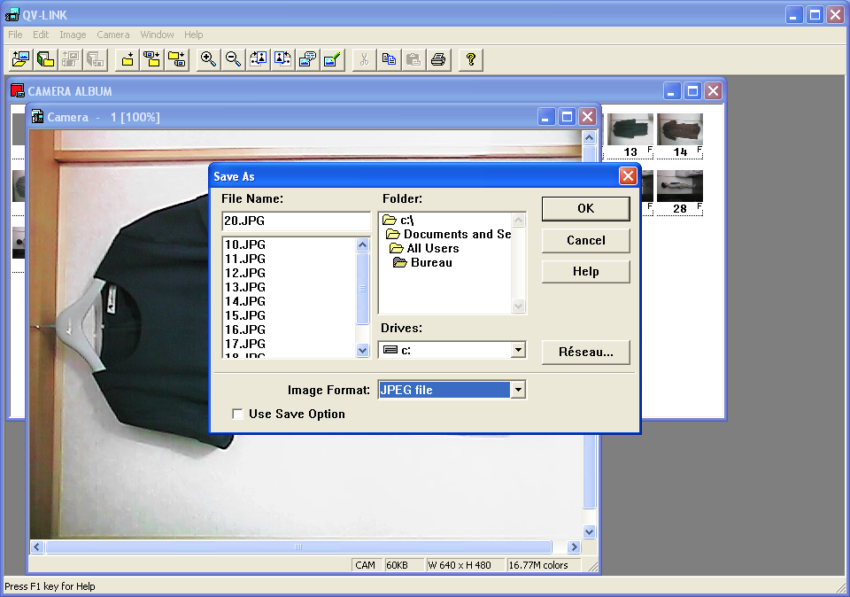Click the scissors cut icon
Image resolution: width=850 pixels, height=597 pixels.
coord(364,59)
